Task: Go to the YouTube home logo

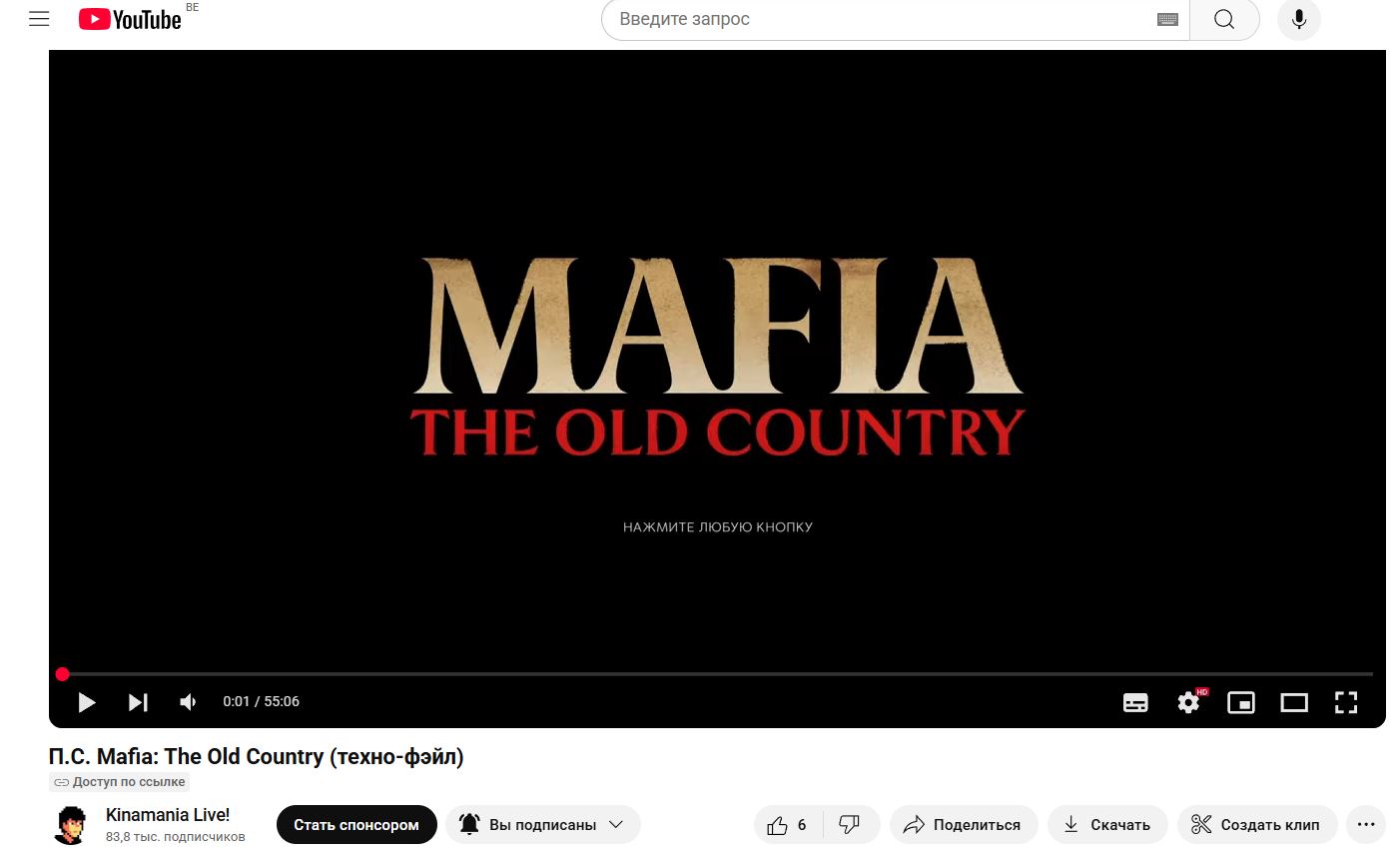Action: [130, 19]
